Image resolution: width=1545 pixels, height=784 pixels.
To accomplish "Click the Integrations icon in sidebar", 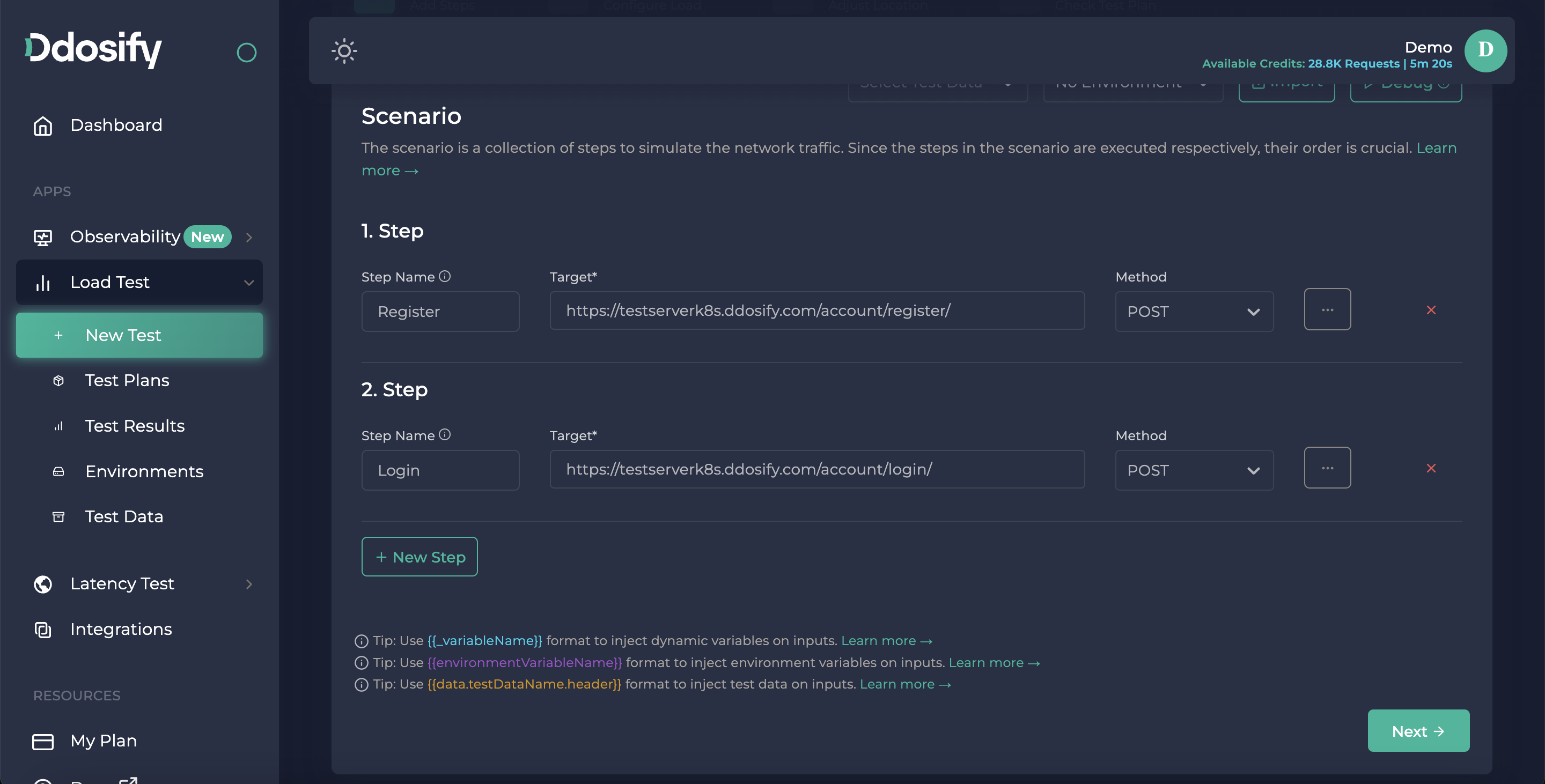I will 42,630.
